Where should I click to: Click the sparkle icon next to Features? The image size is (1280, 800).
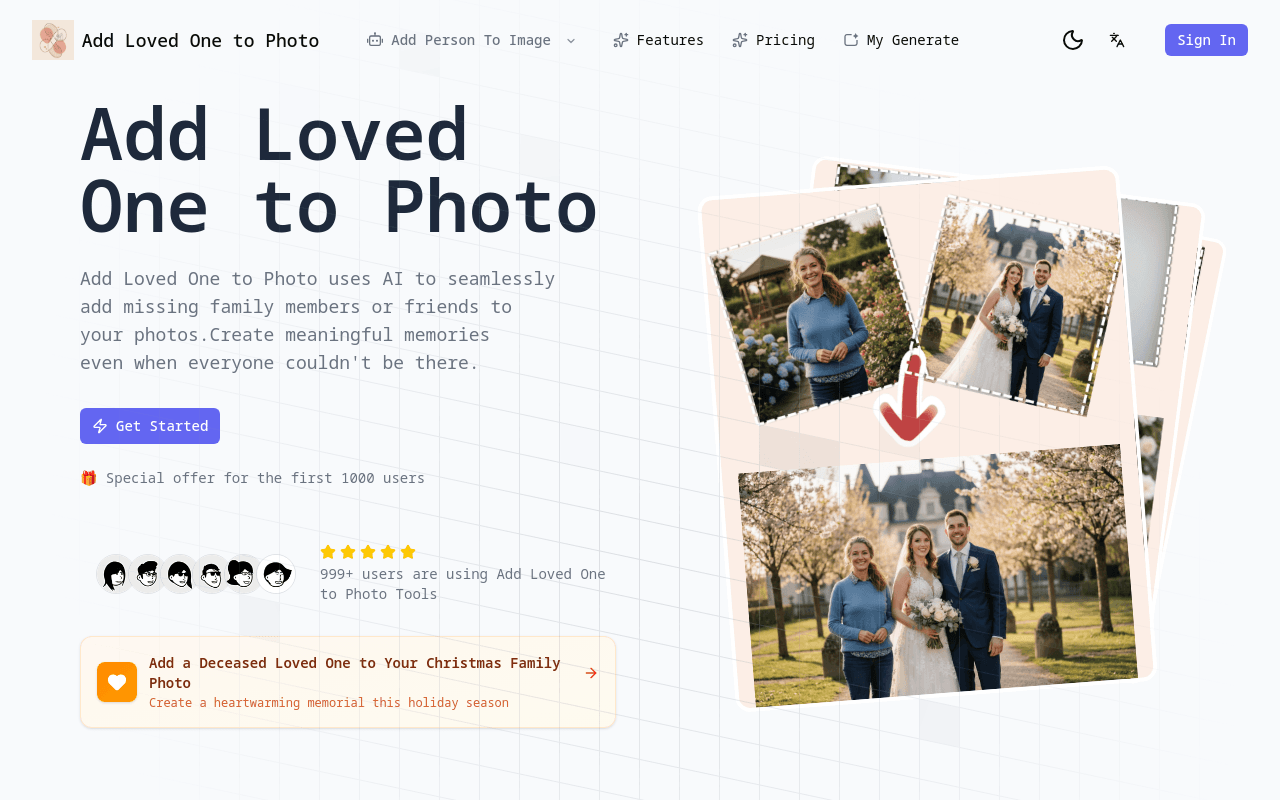tap(621, 40)
